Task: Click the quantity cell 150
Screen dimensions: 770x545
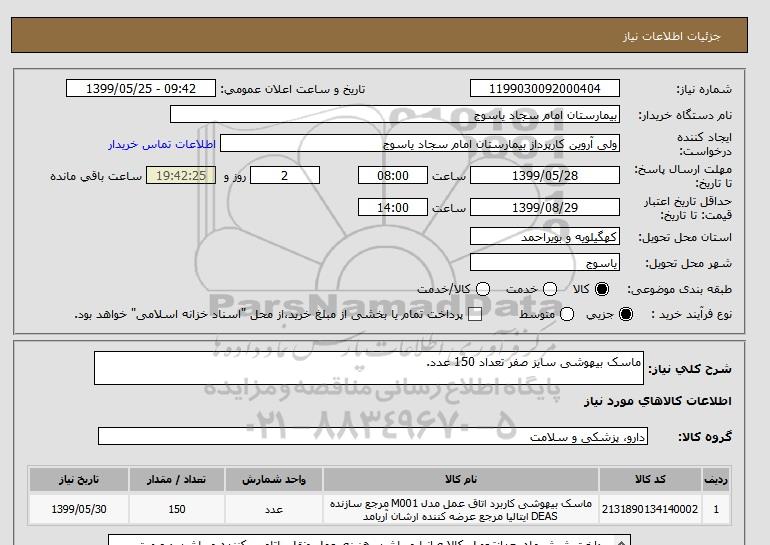Action: coord(177,509)
